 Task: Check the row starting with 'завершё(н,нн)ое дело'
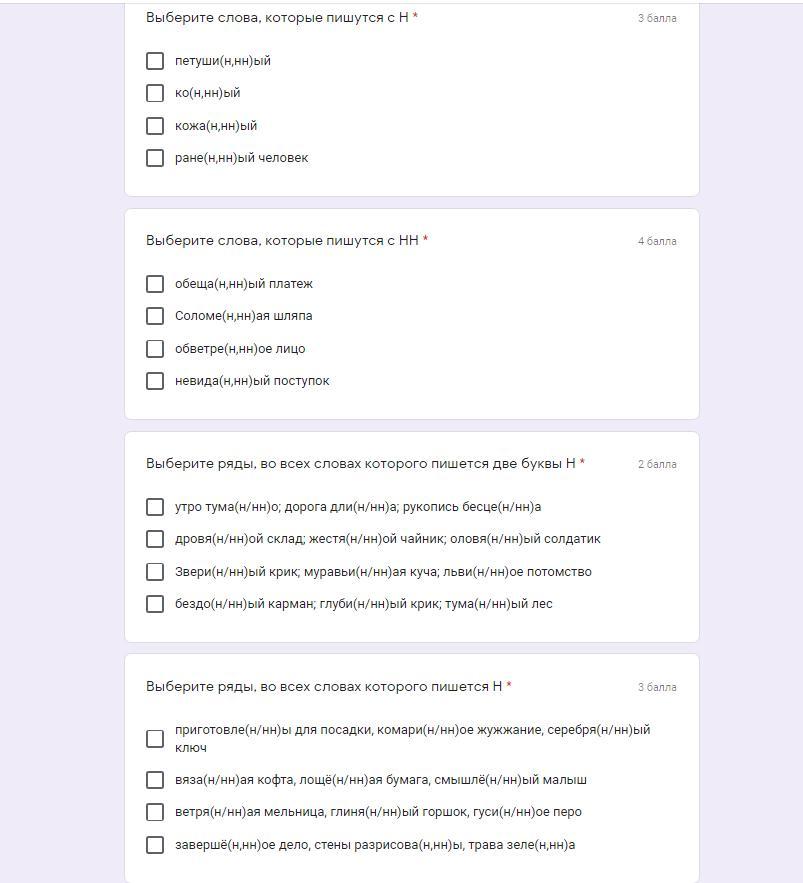(155, 845)
